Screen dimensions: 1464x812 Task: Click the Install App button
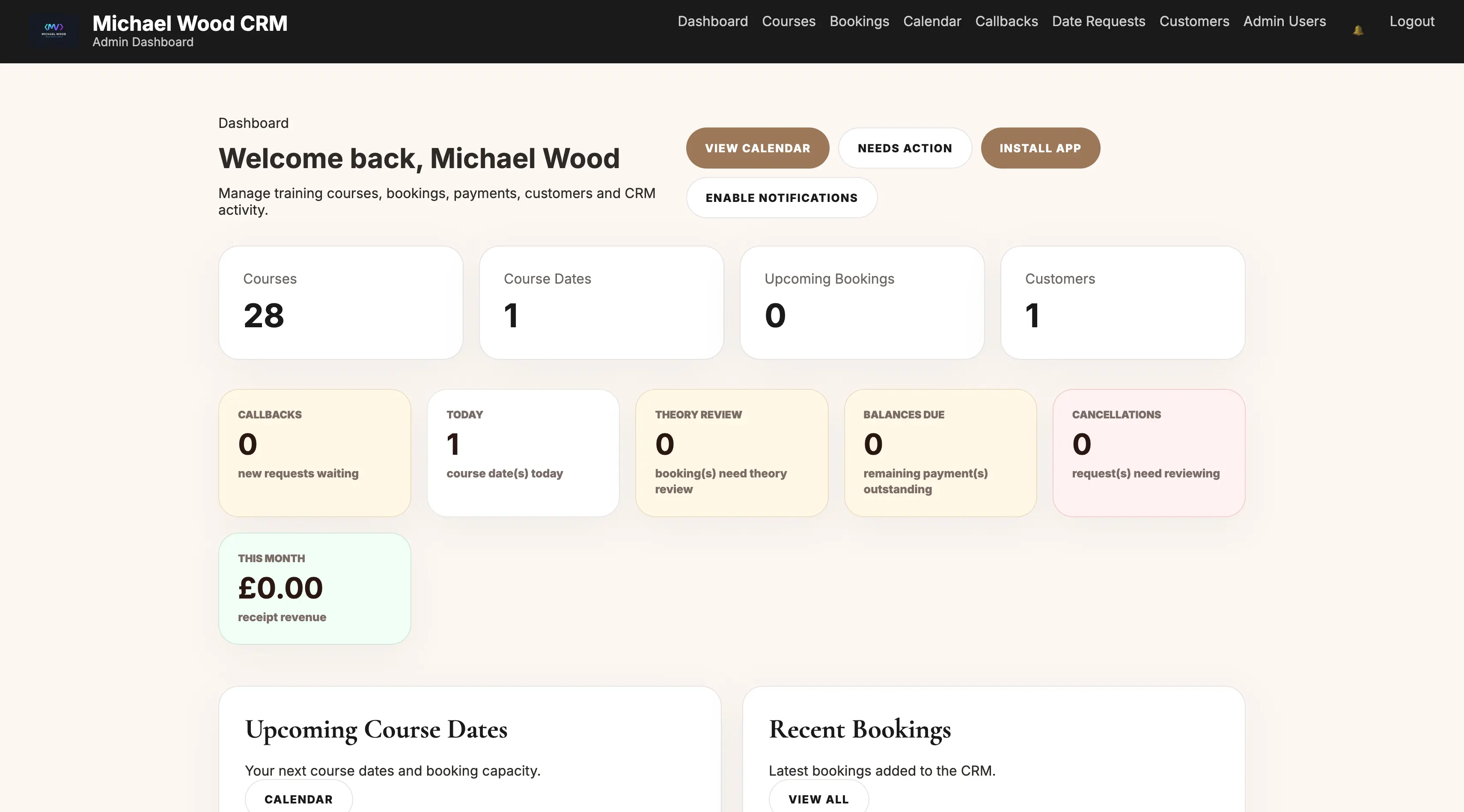[x=1040, y=148]
